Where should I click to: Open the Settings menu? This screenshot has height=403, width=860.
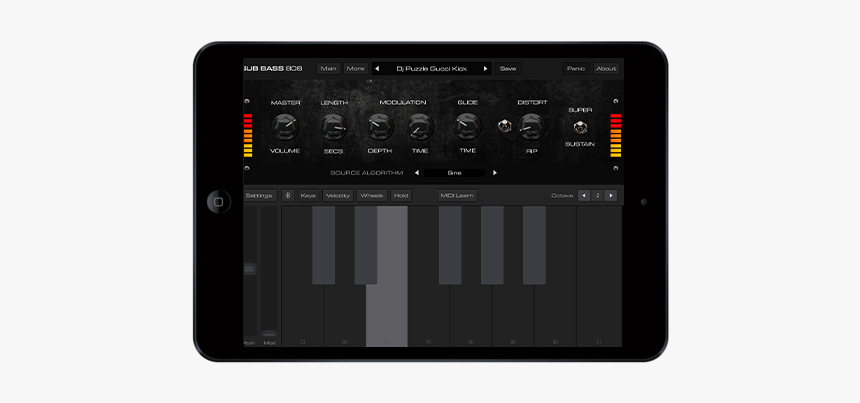260,195
